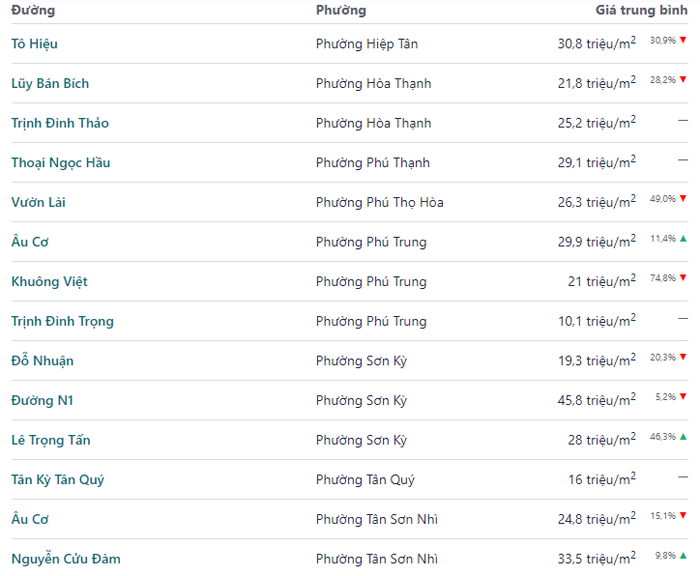
Task: Open the Khuông Việt street link
Action: [x=49, y=282]
